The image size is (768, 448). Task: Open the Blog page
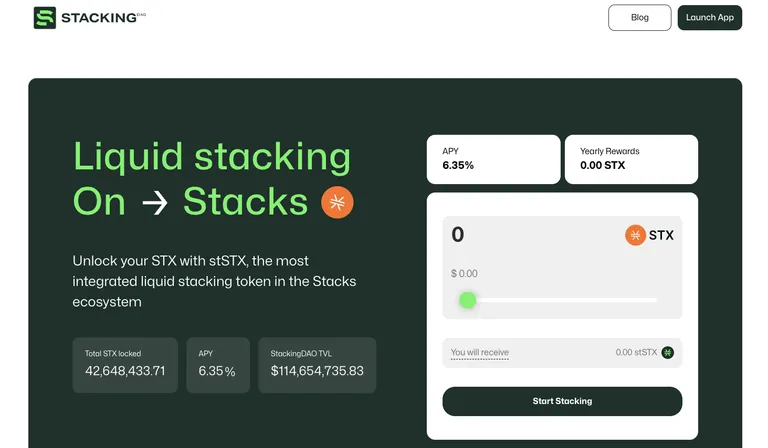[640, 18]
